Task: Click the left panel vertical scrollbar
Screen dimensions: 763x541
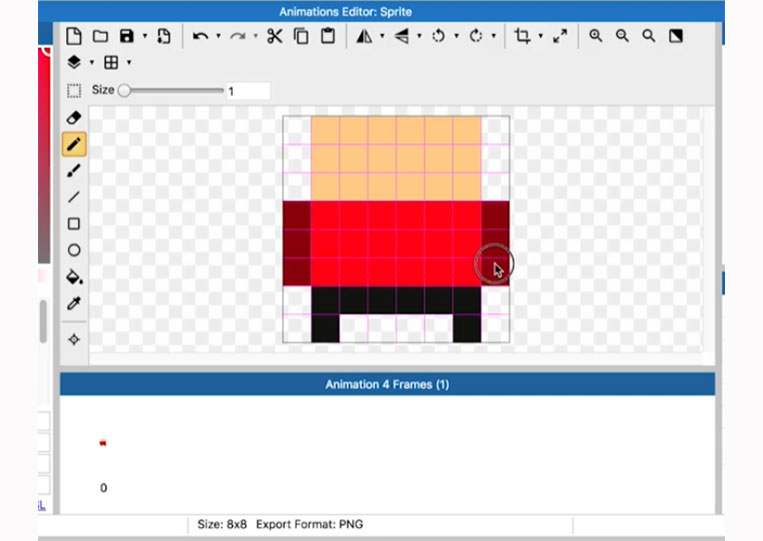Action: pos(43,322)
